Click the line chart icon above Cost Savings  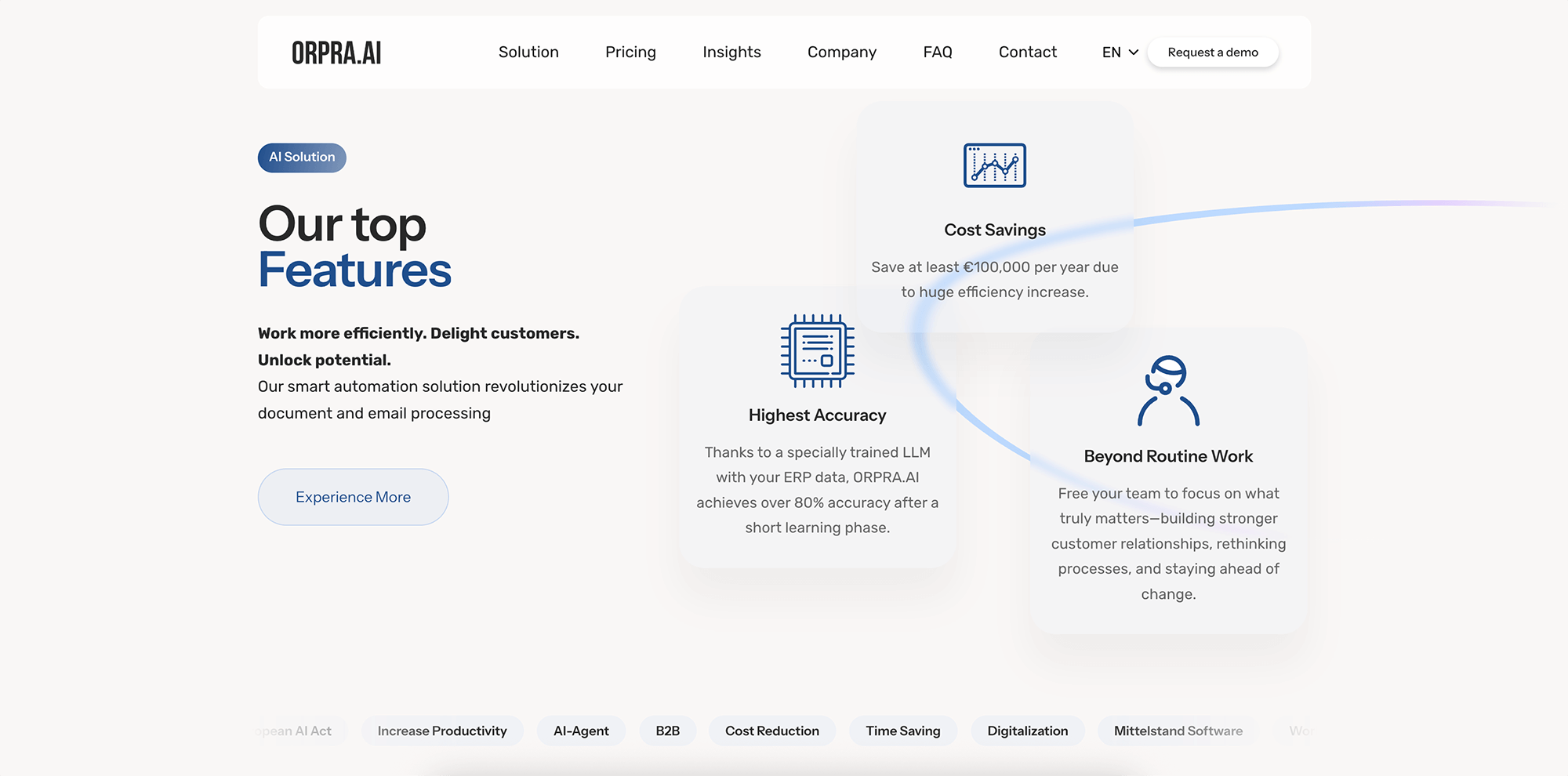(x=994, y=165)
